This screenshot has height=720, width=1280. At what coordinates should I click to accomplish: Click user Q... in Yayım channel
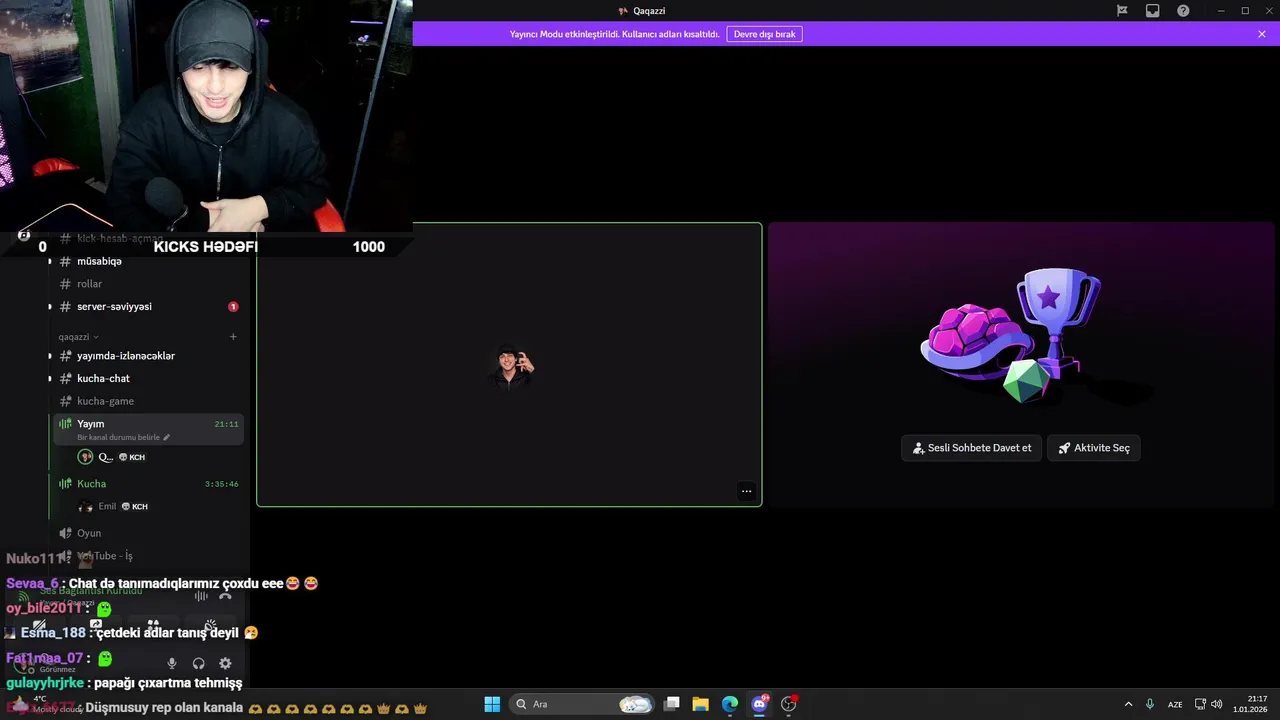(112, 457)
